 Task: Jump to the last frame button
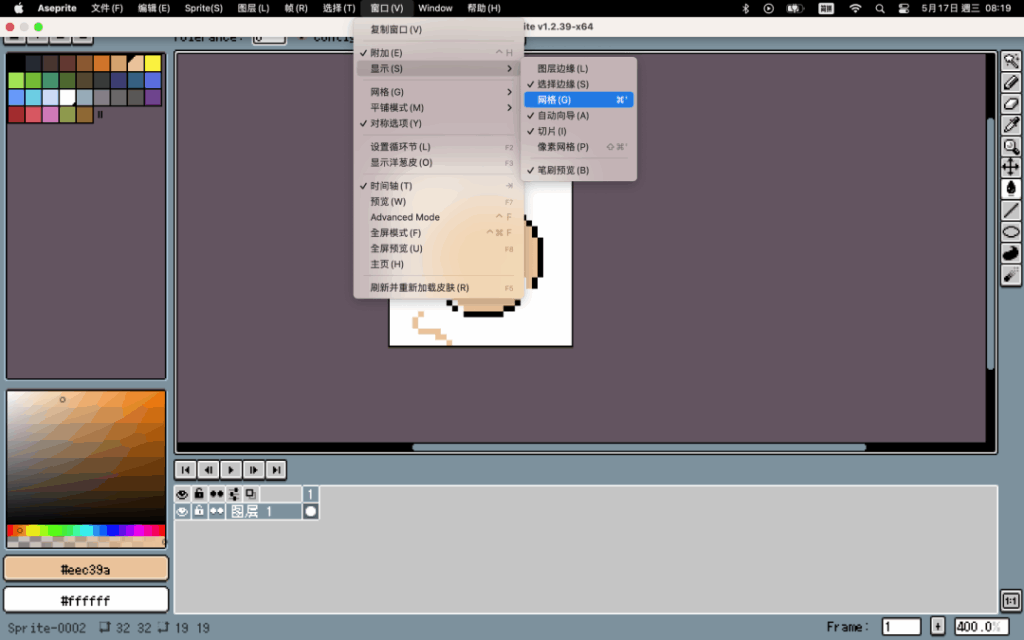click(275, 469)
